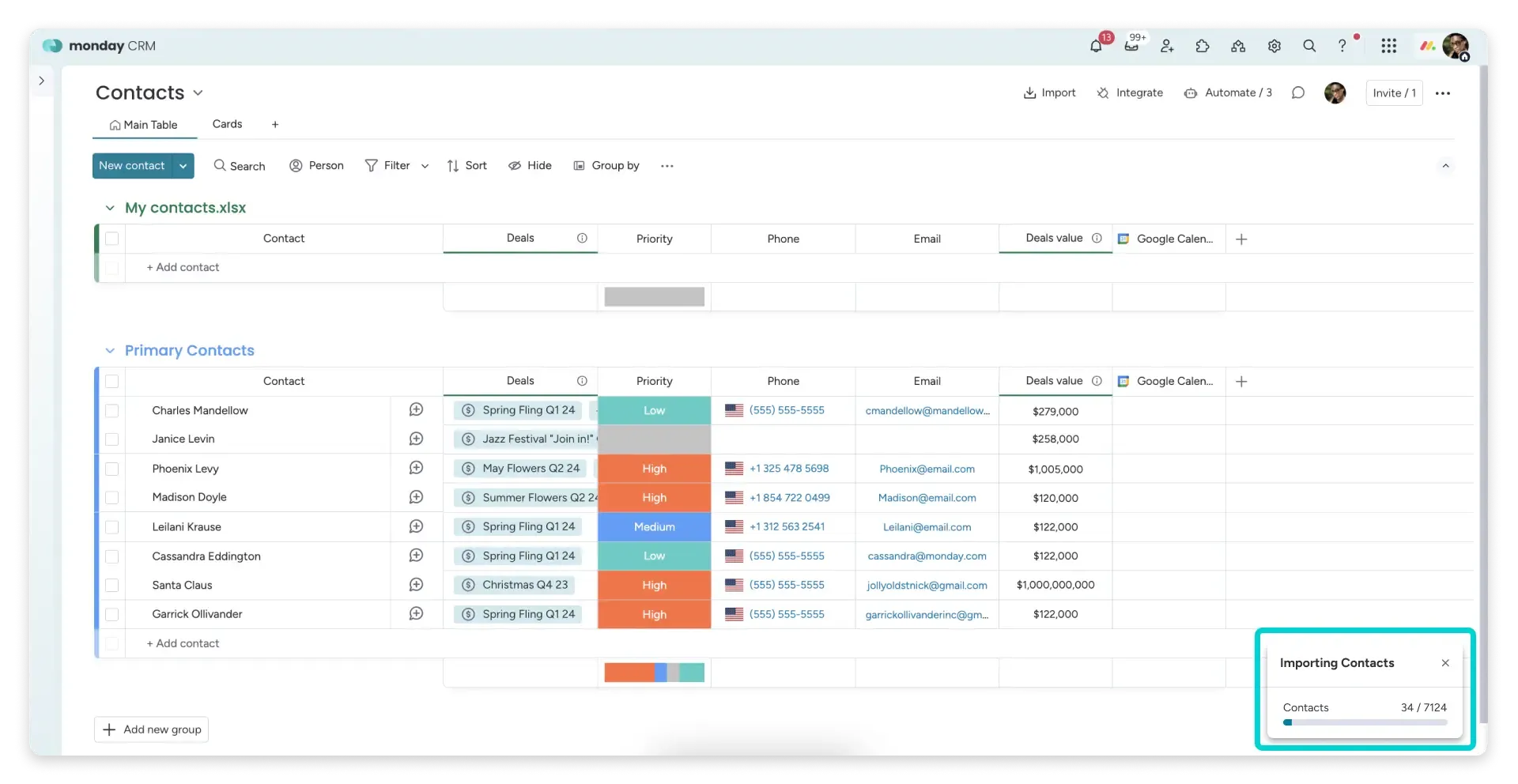Open Priority dropdown for Janice Levin
The image size is (1518, 784).
click(654, 439)
